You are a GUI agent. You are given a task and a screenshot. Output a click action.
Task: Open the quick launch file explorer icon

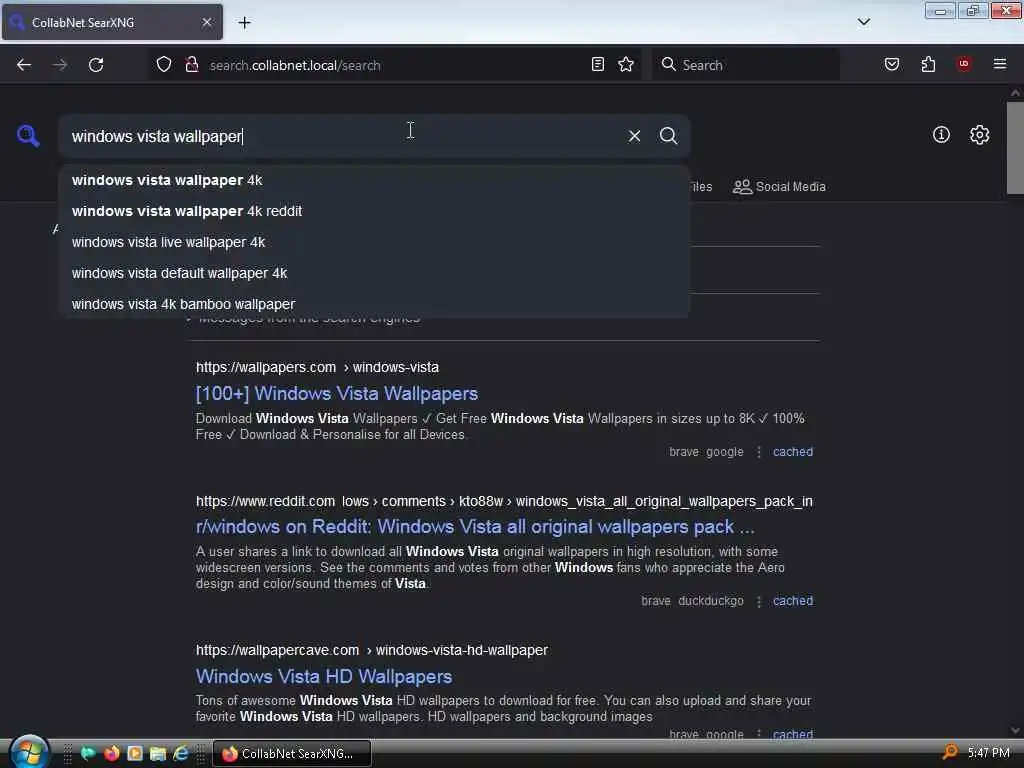(x=157, y=753)
